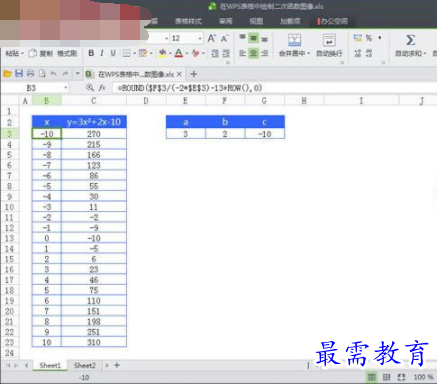Add a new sheet with plus icon
Image resolution: width=437 pixels, height=385 pixels.
click(x=117, y=365)
